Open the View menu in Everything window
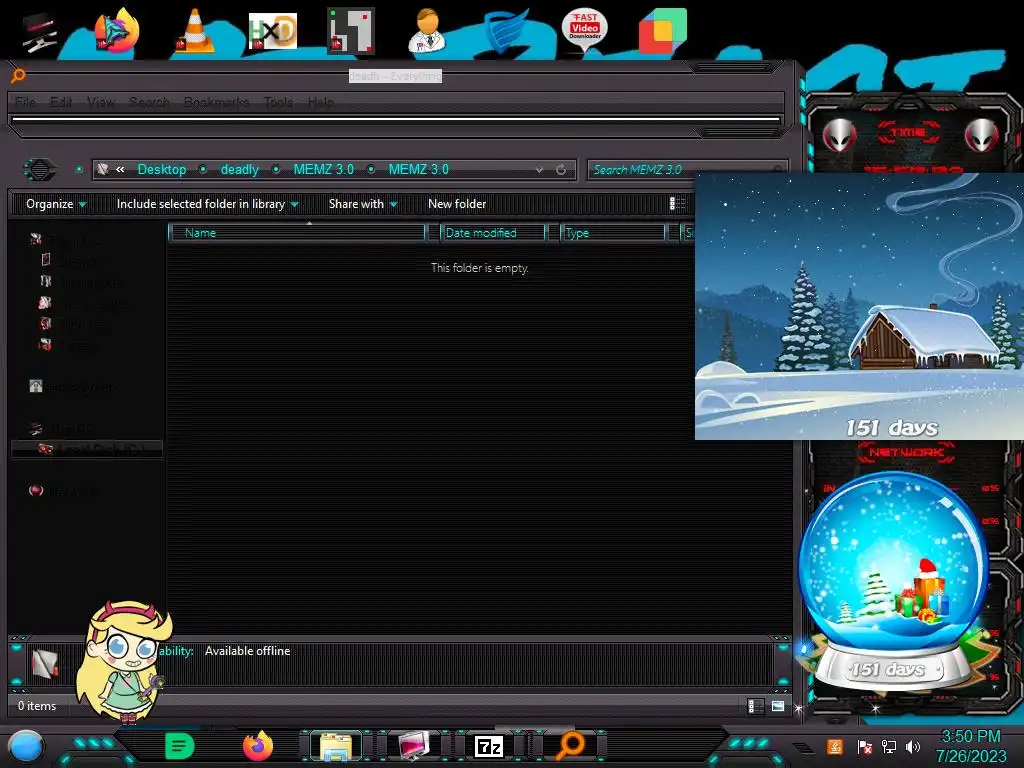1024x768 pixels. 101,102
